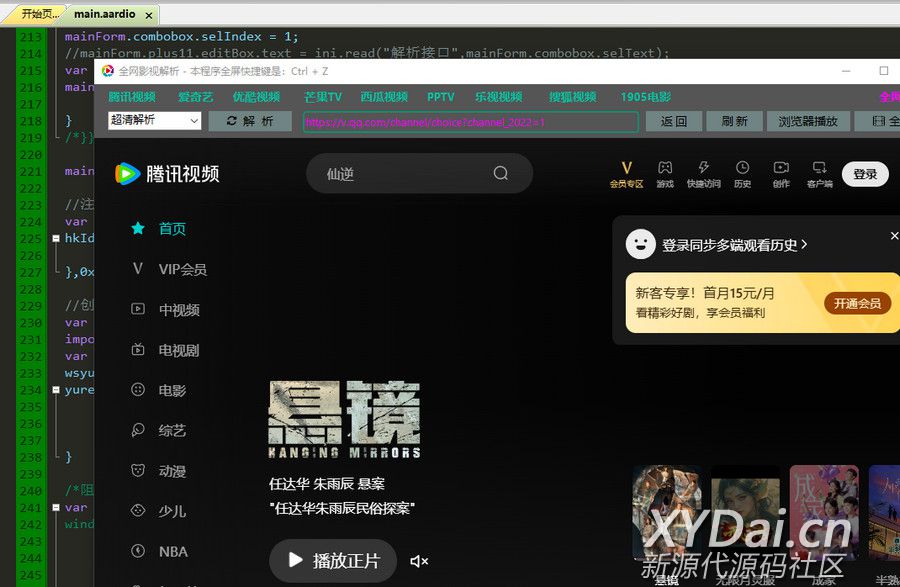The width and height of the screenshot is (900, 587).
Task: Click the Tencent Video logo
Action: (167, 174)
